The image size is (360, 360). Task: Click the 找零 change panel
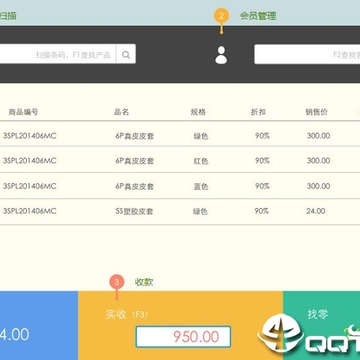click(321, 325)
